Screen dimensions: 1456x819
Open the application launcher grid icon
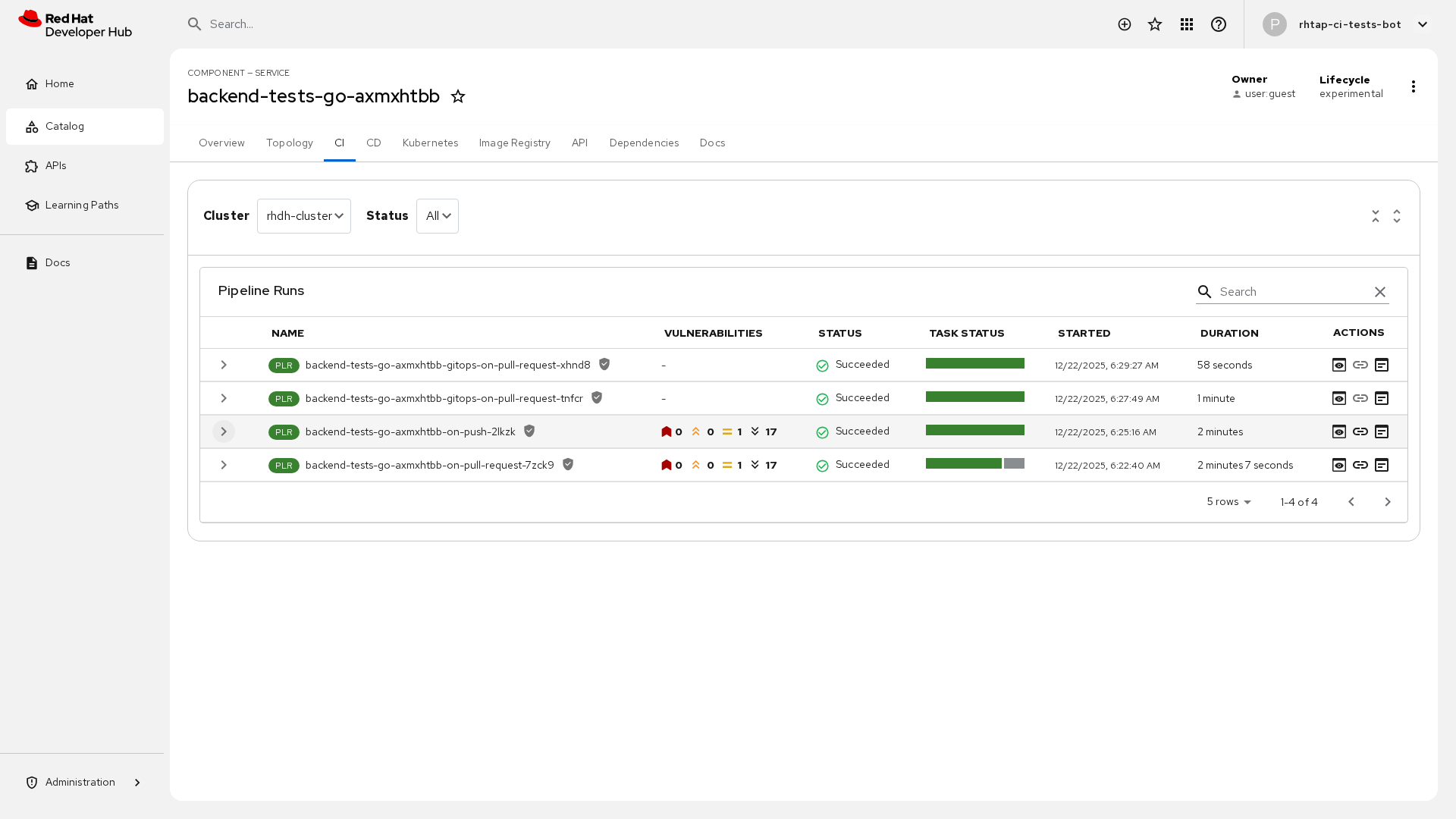(1187, 24)
